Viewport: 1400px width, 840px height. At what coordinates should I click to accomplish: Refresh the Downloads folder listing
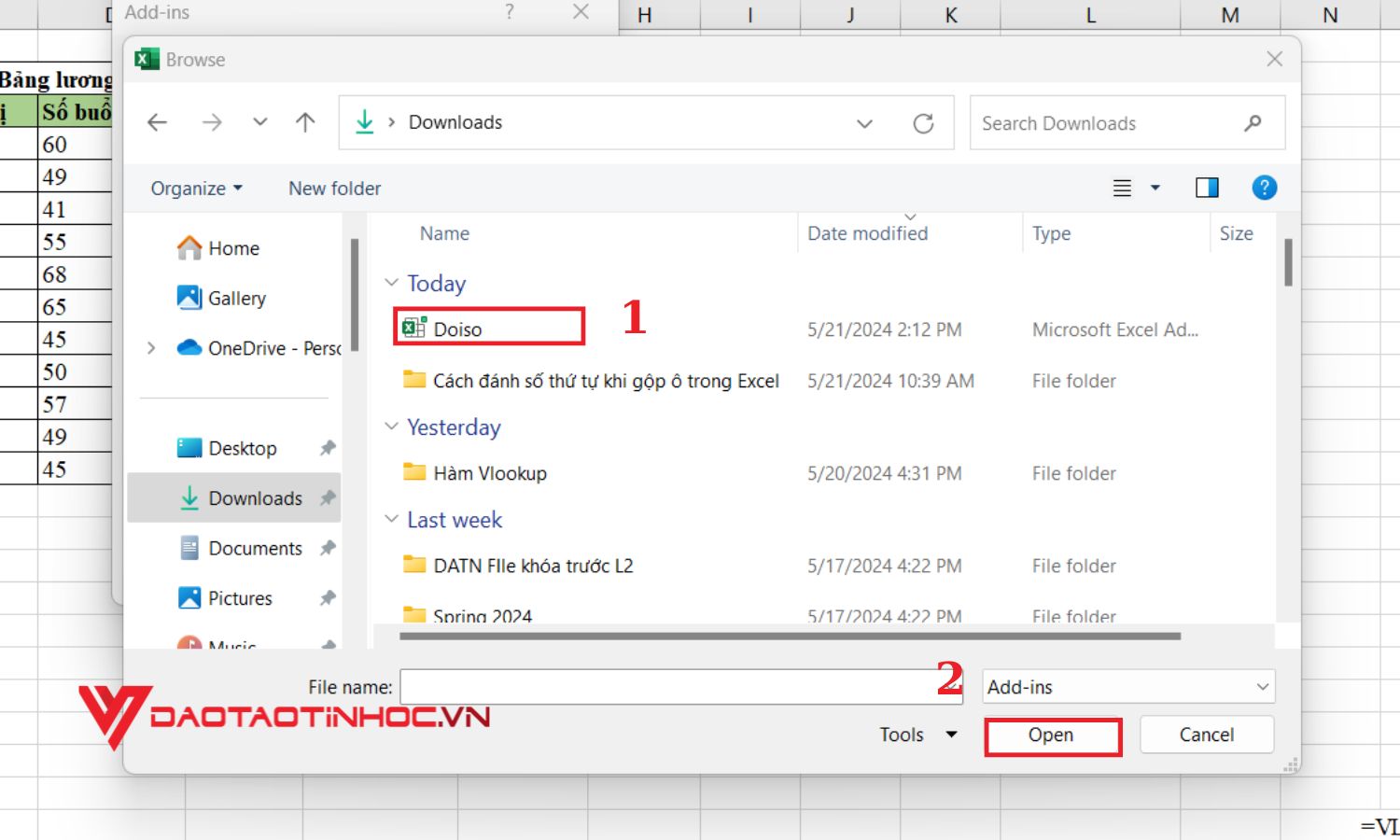(x=923, y=123)
